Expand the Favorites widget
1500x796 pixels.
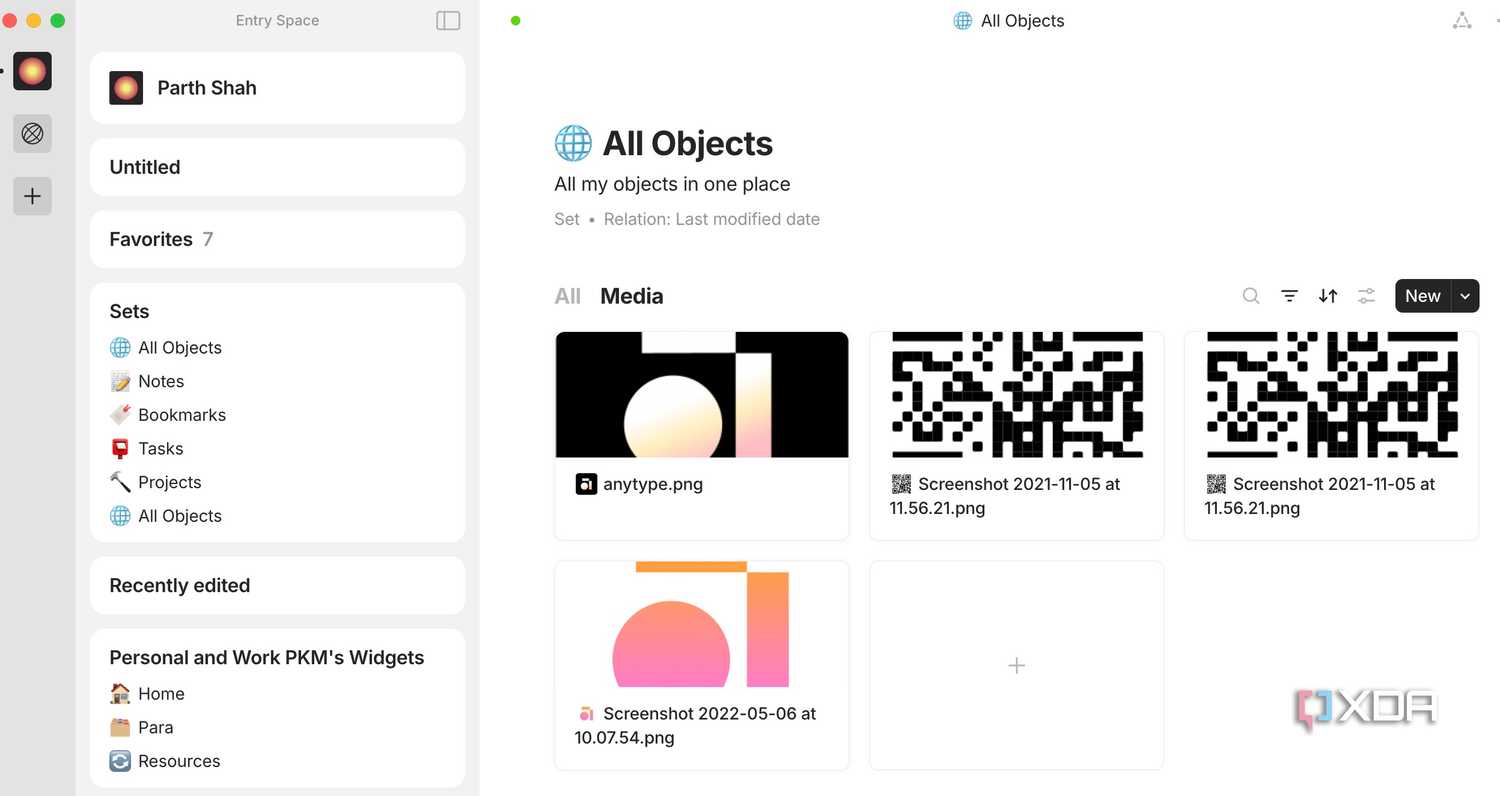pos(277,239)
